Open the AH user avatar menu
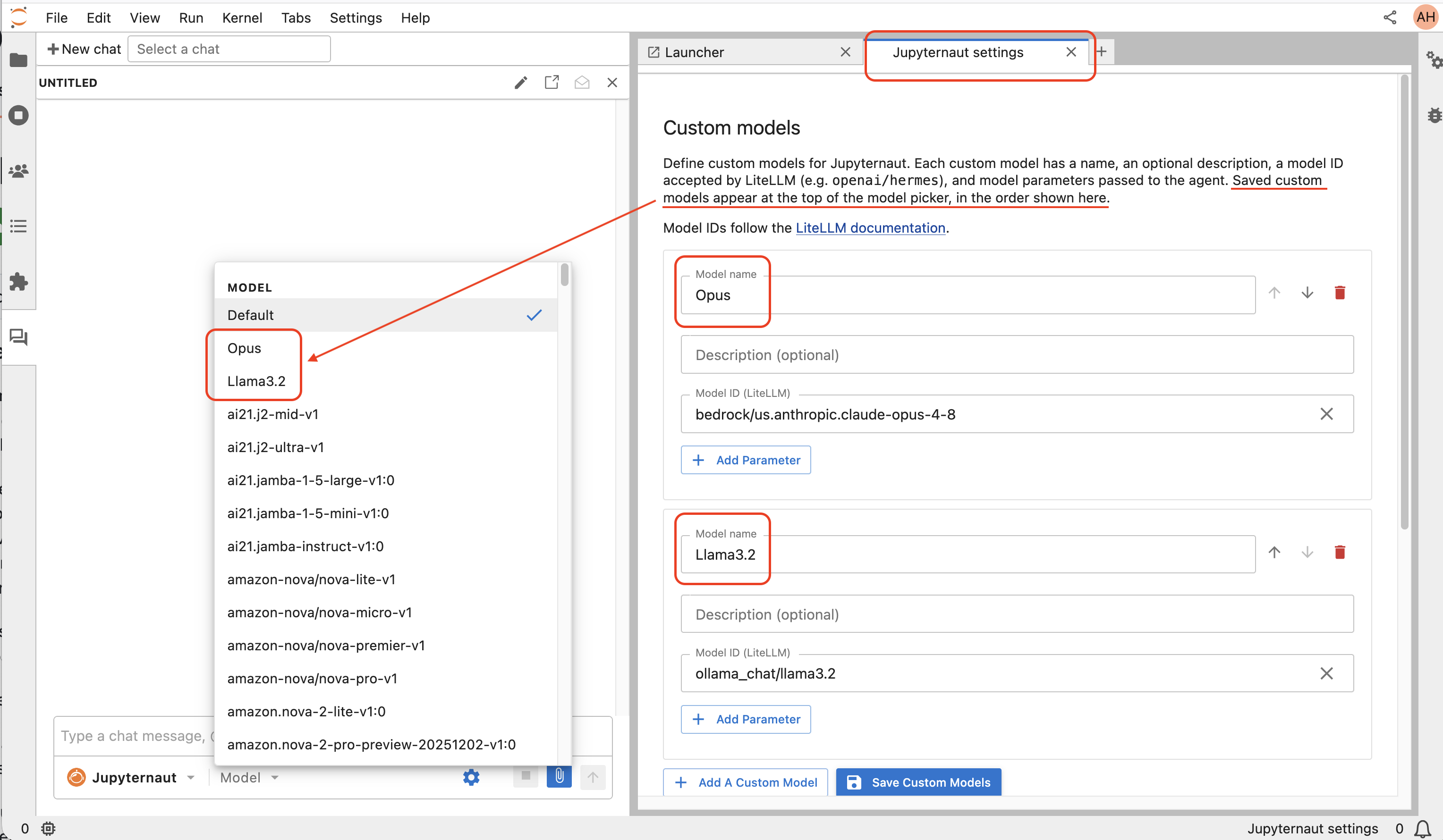 click(x=1425, y=17)
